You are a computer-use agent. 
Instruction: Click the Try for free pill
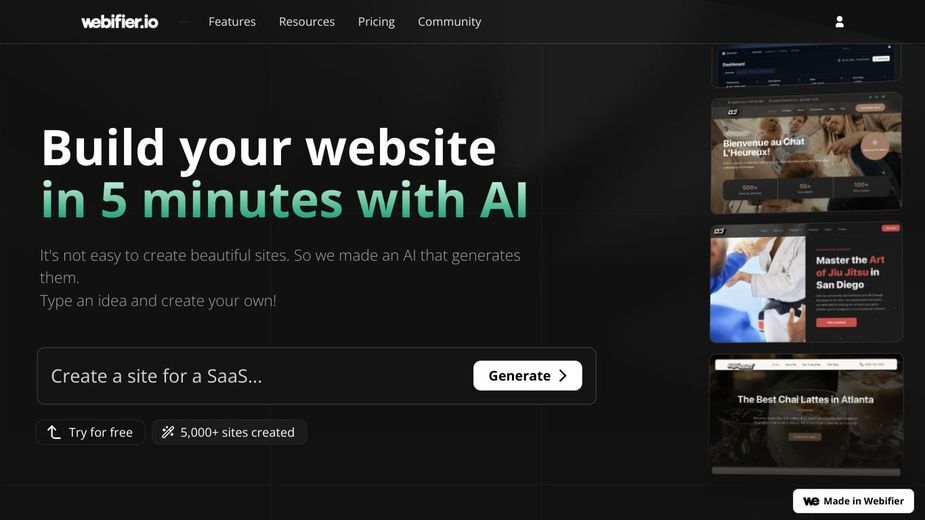pos(90,432)
